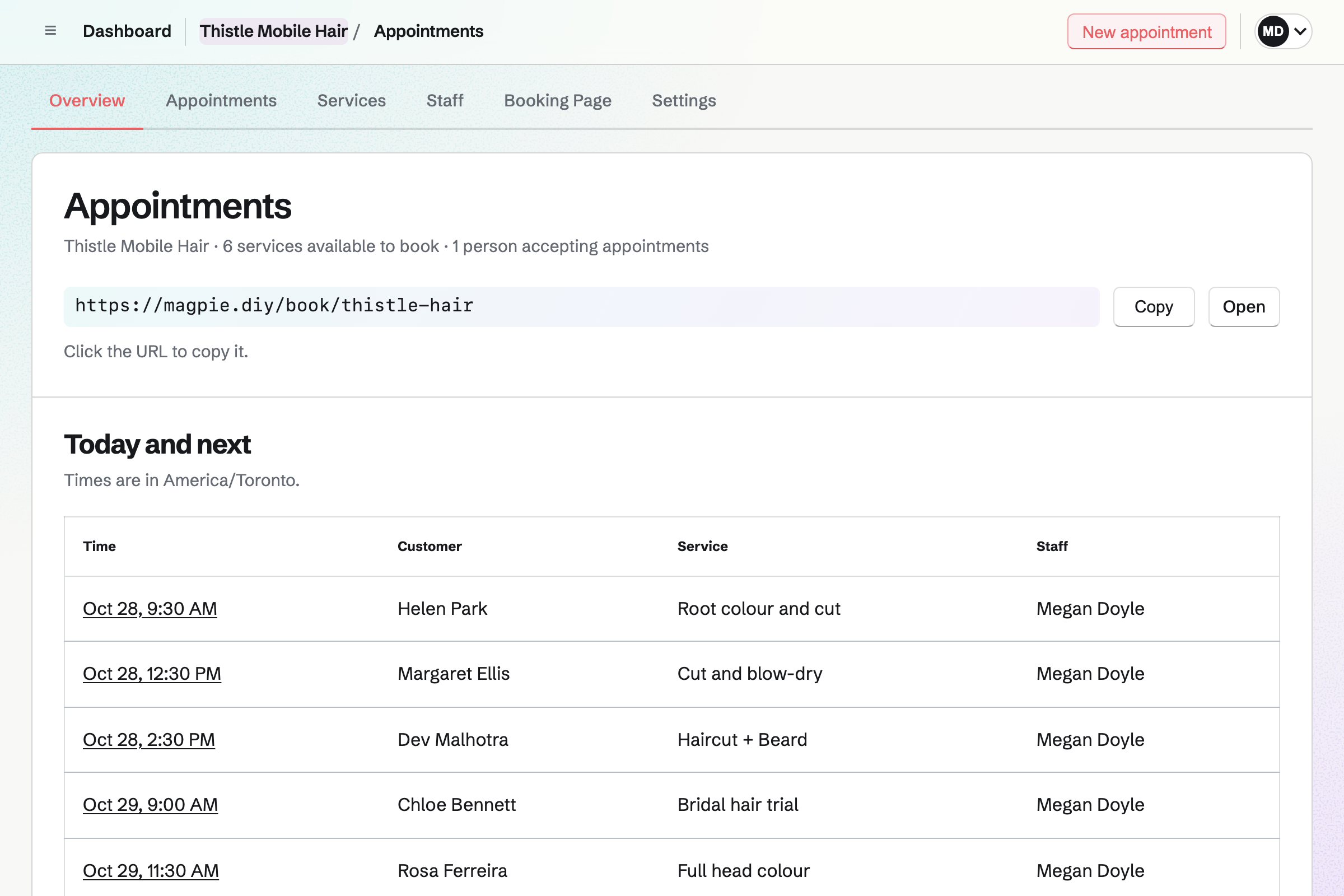Open the Oct 28, 9:30 AM appointment

[x=150, y=609]
